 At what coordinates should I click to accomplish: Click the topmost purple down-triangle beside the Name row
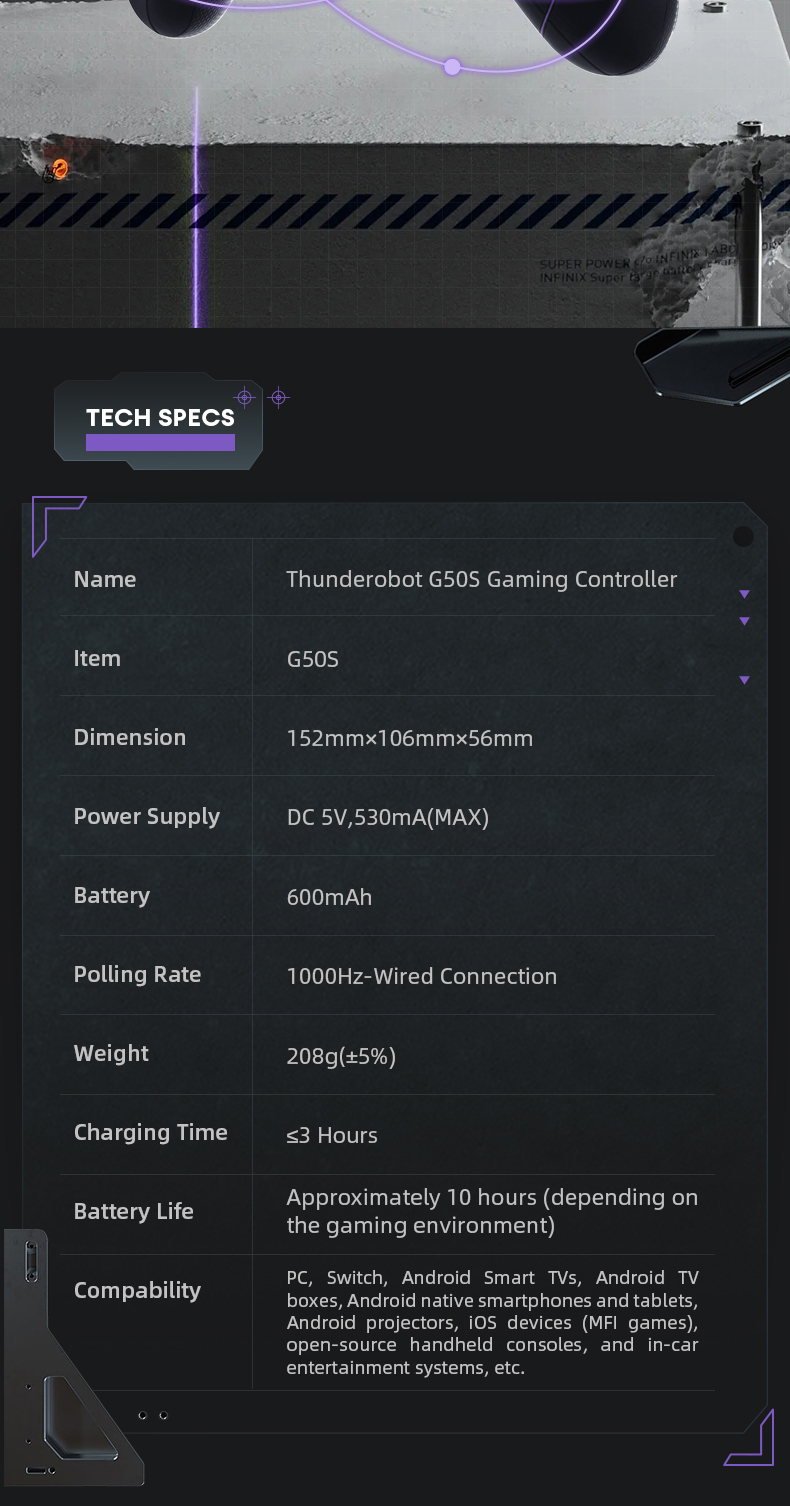(x=744, y=595)
